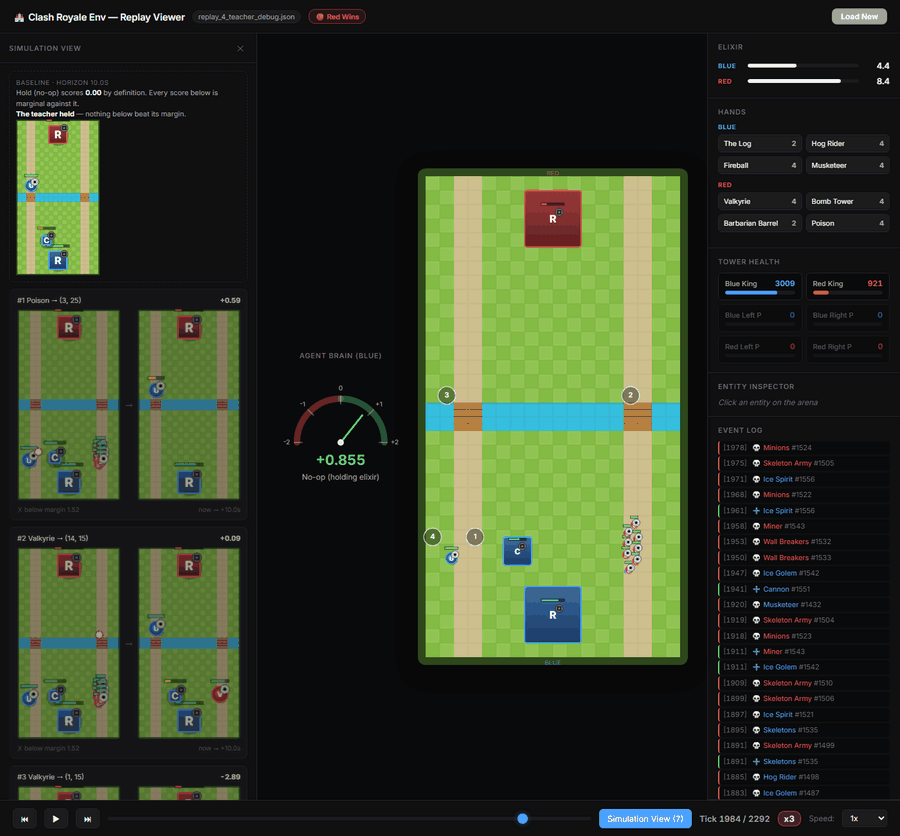Click skull icon for Minions #1524 event
Screen dimensions: 900x836
(757, 448)
